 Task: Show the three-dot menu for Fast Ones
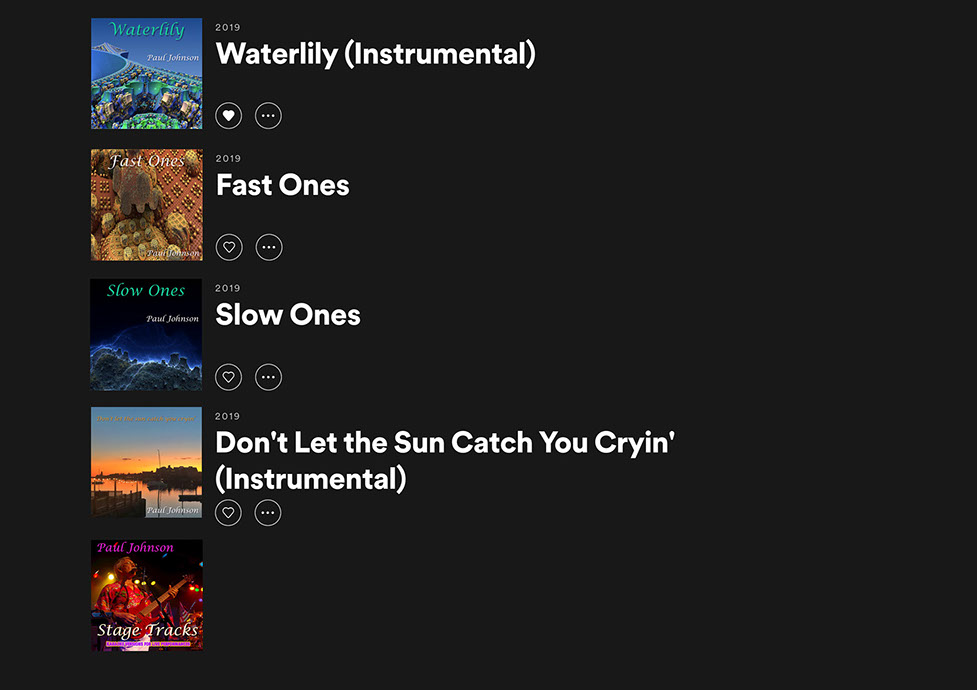(x=268, y=247)
